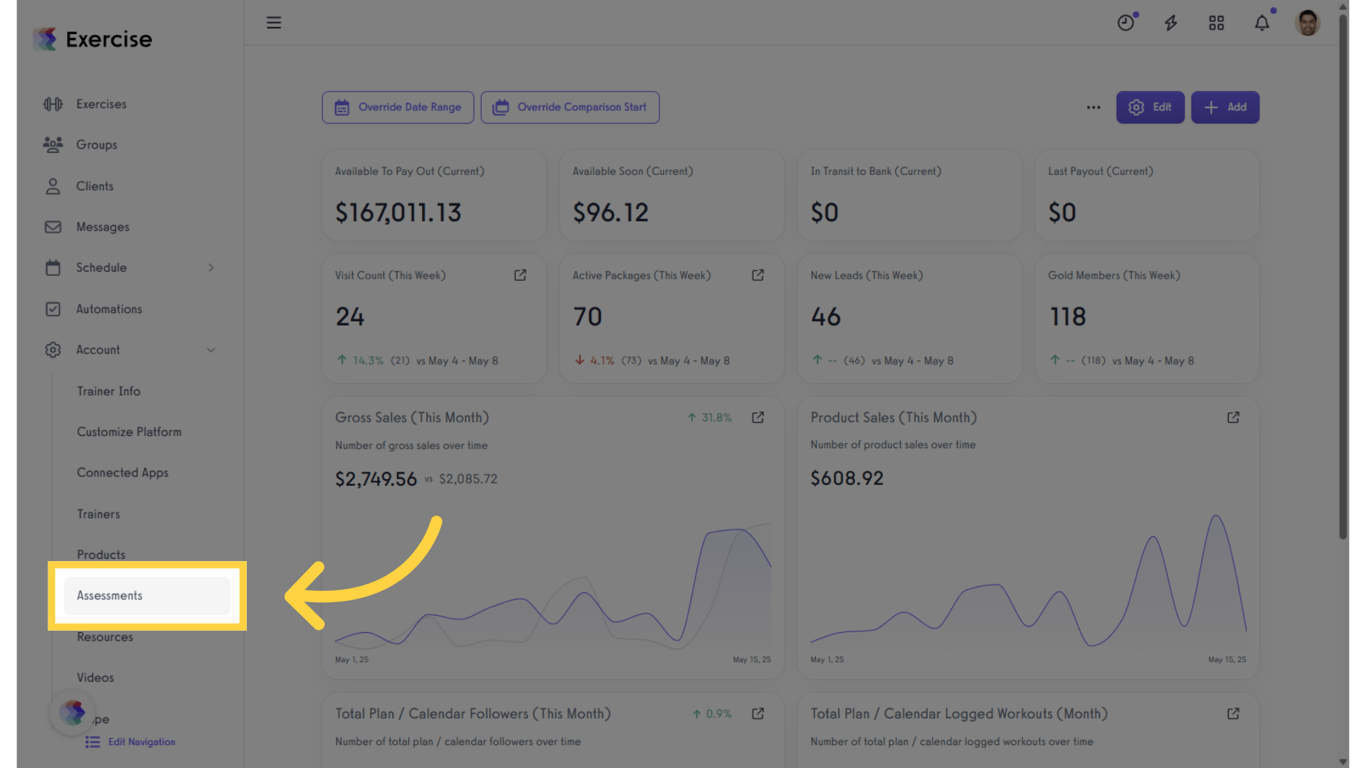Open the Products page

101,555
